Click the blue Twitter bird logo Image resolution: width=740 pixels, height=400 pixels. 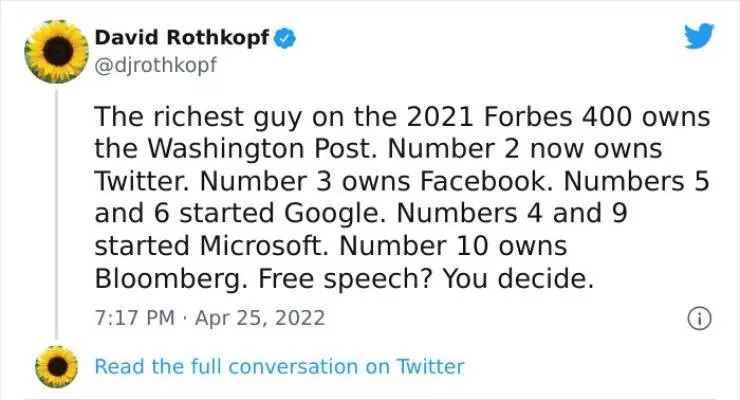pos(699,37)
